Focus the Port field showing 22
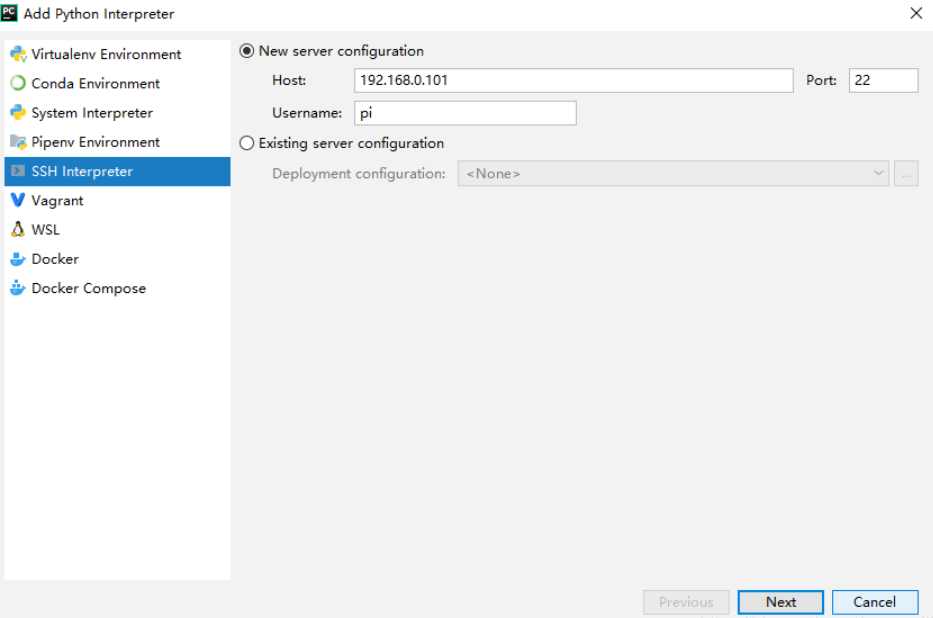 (x=884, y=80)
